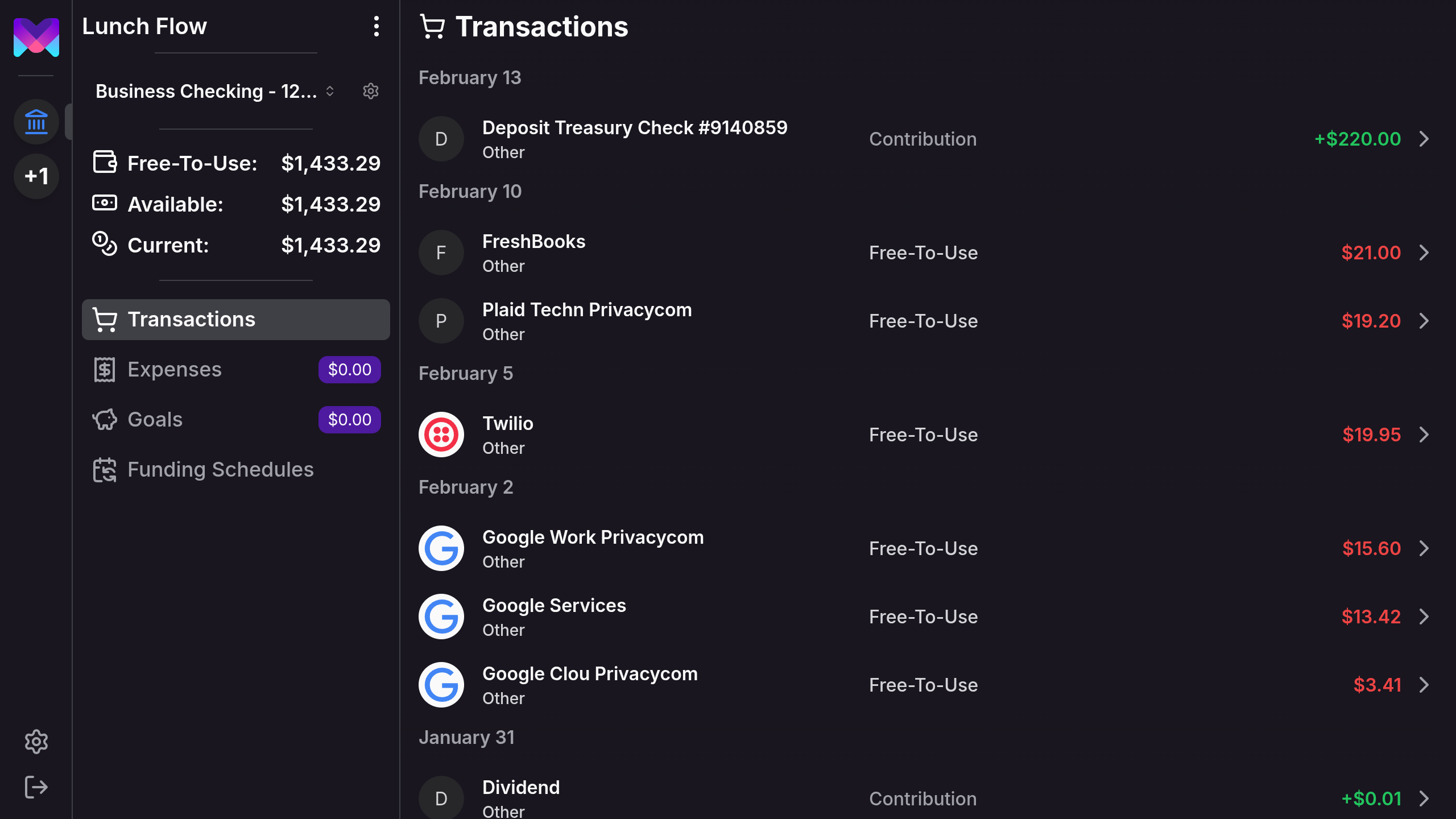The image size is (1456, 819).
Task: Expand the Business Checking account selector
Action: click(x=215, y=91)
